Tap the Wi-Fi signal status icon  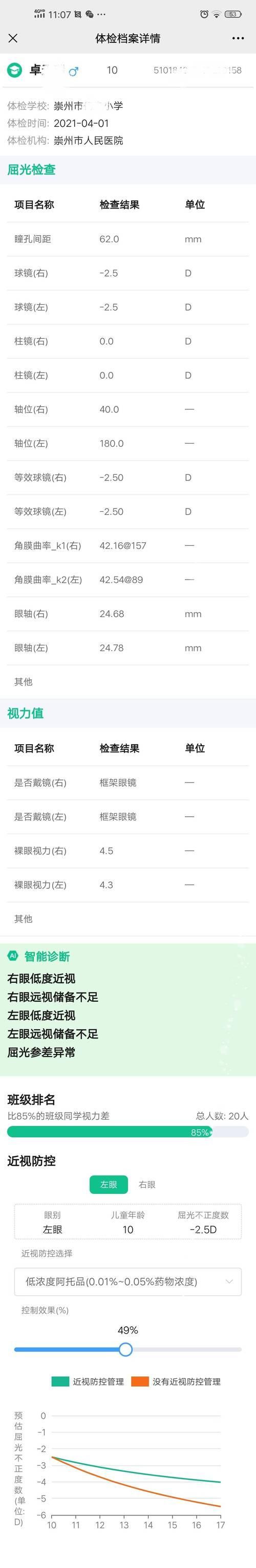(217, 14)
